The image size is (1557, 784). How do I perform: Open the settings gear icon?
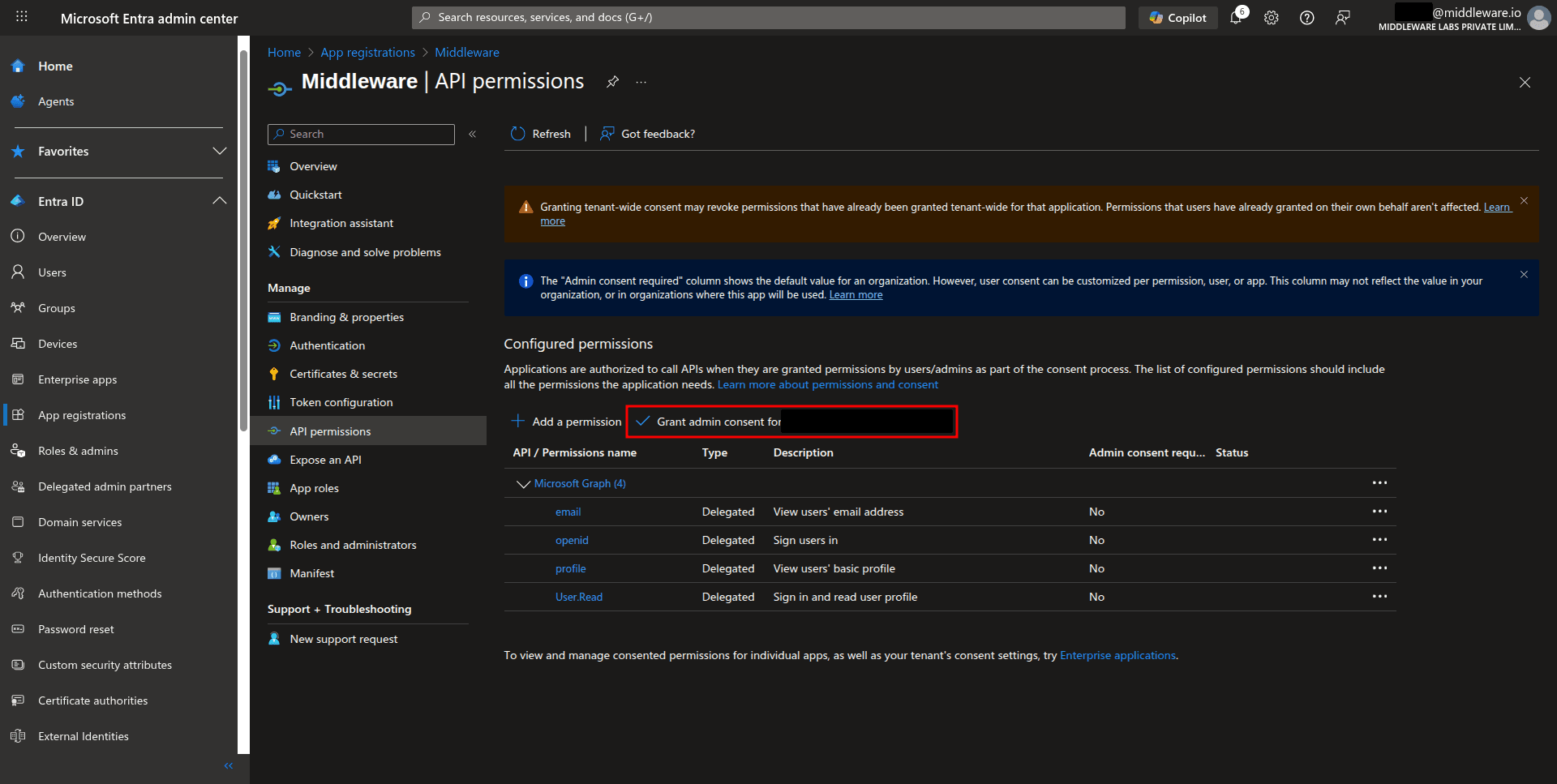[x=1271, y=17]
